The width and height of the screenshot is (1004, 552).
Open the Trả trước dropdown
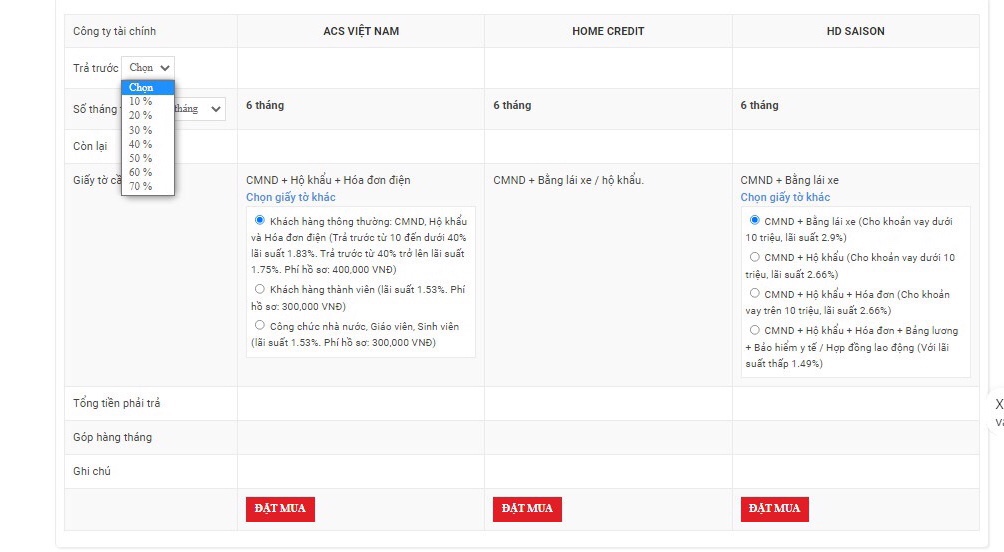tap(148, 67)
